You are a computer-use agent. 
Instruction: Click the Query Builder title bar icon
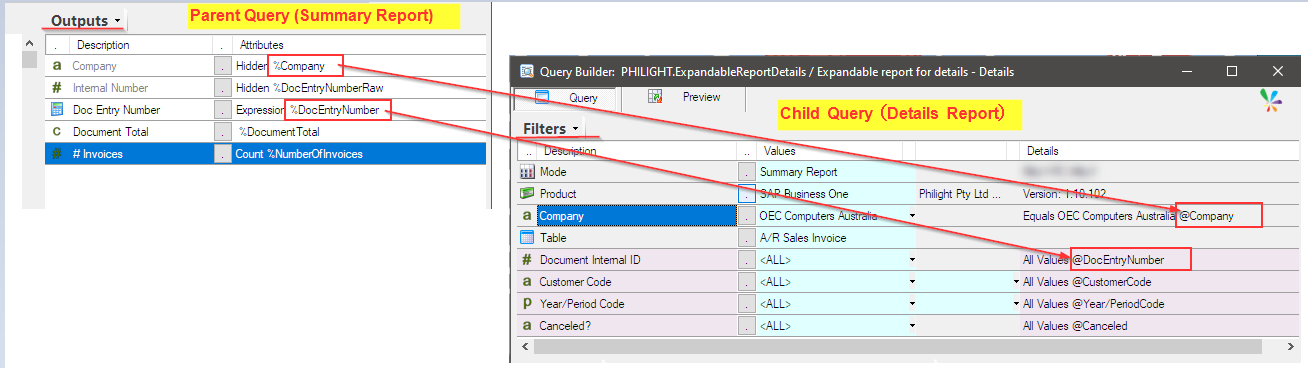point(526,71)
